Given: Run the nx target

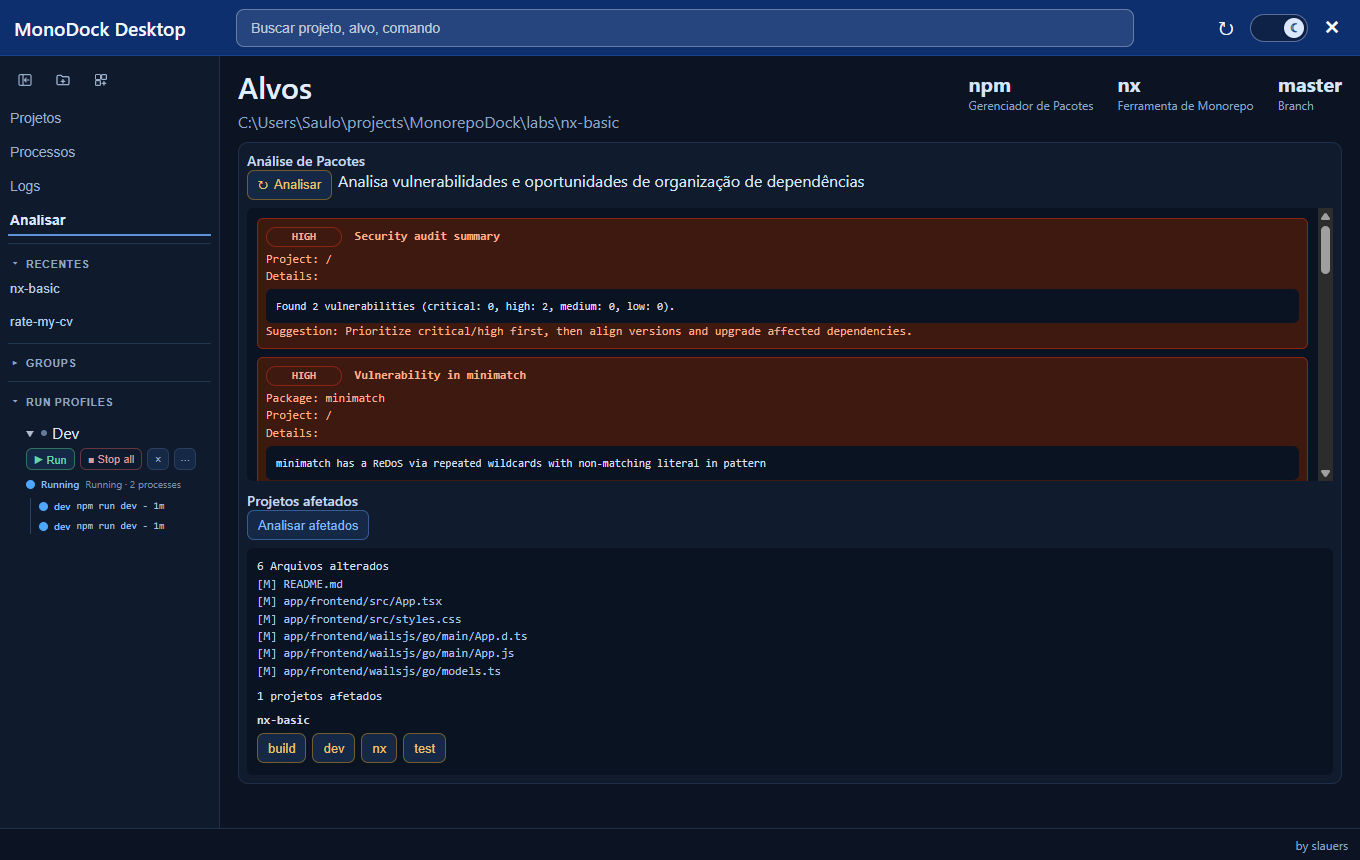Looking at the screenshot, I should pyautogui.click(x=379, y=748).
